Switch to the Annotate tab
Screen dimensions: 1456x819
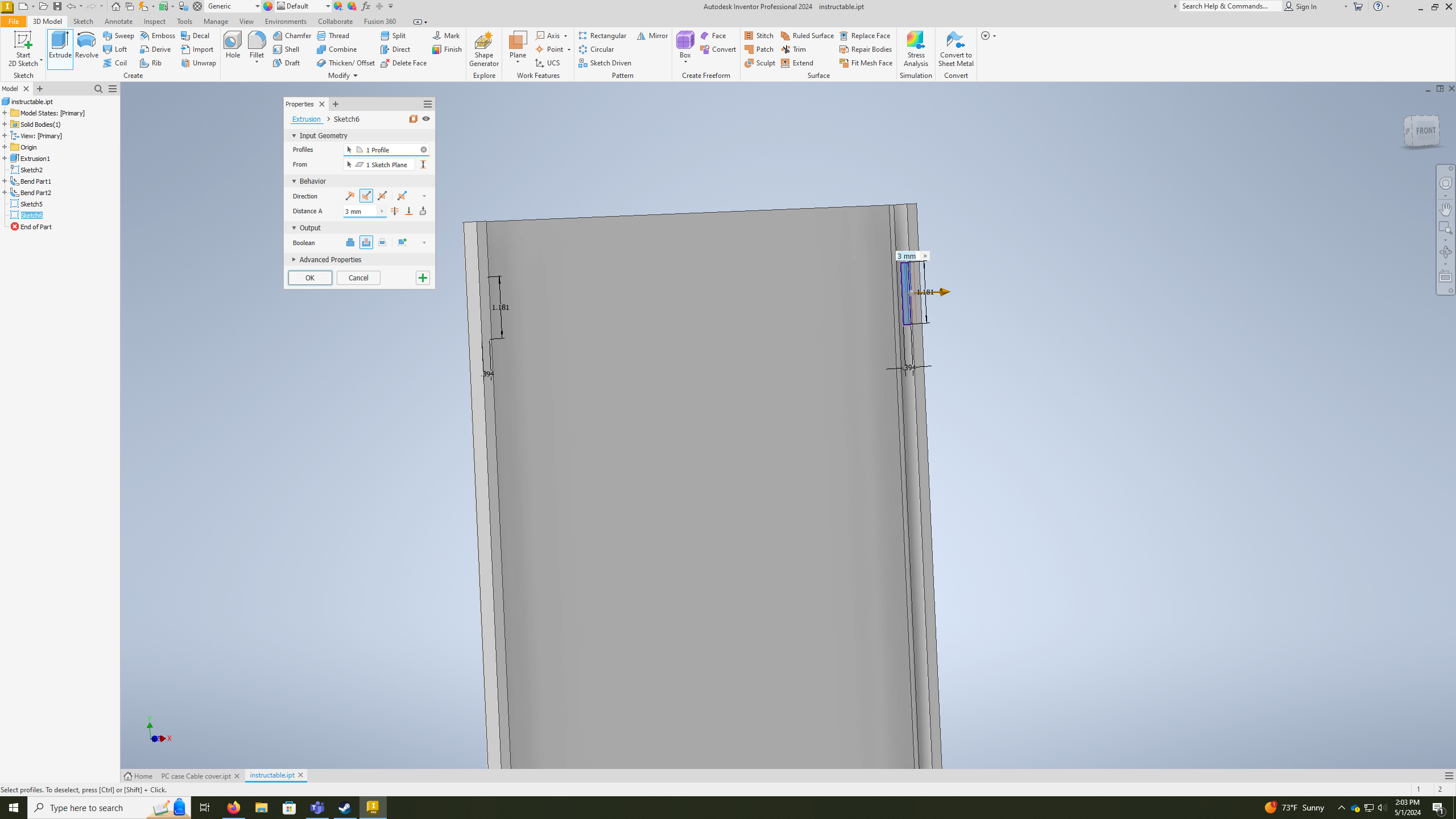coord(118,21)
